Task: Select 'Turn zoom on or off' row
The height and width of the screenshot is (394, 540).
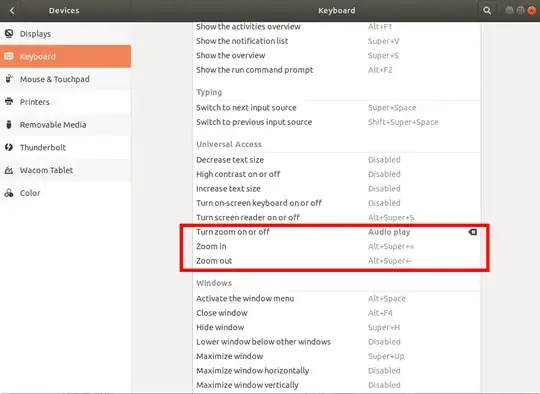Action: 336,232
